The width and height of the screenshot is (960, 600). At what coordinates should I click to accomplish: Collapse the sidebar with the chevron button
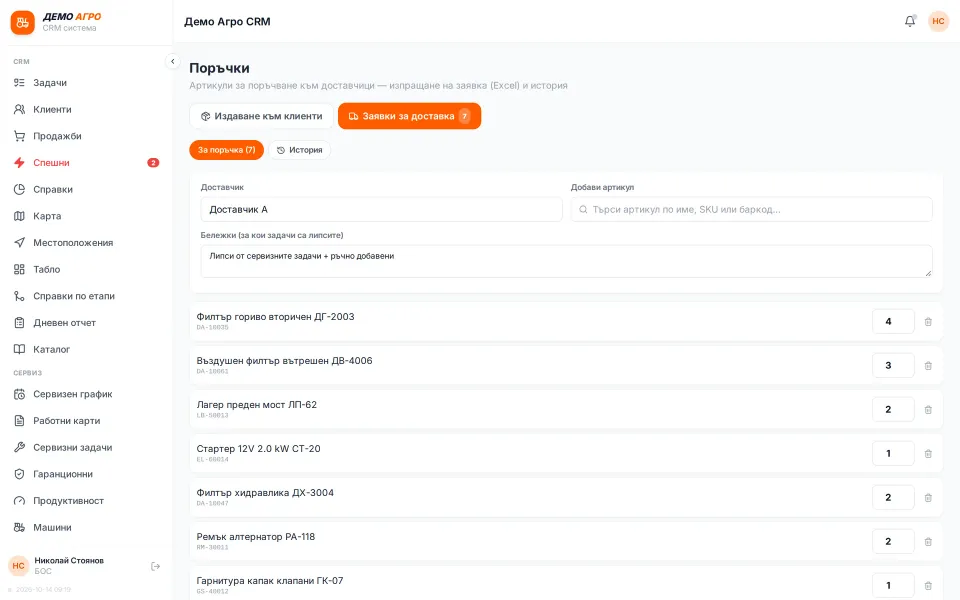[173, 61]
